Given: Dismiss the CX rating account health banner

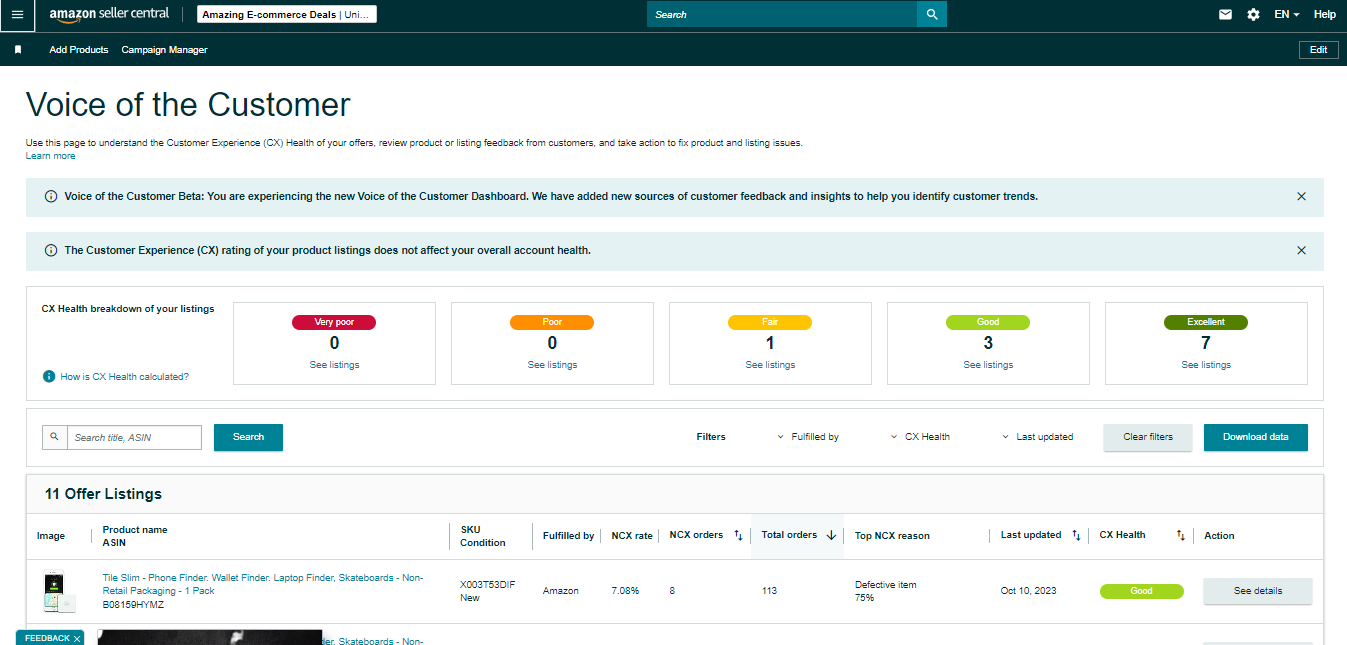Looking at the screenshot, I should [x=1301, y=250].
